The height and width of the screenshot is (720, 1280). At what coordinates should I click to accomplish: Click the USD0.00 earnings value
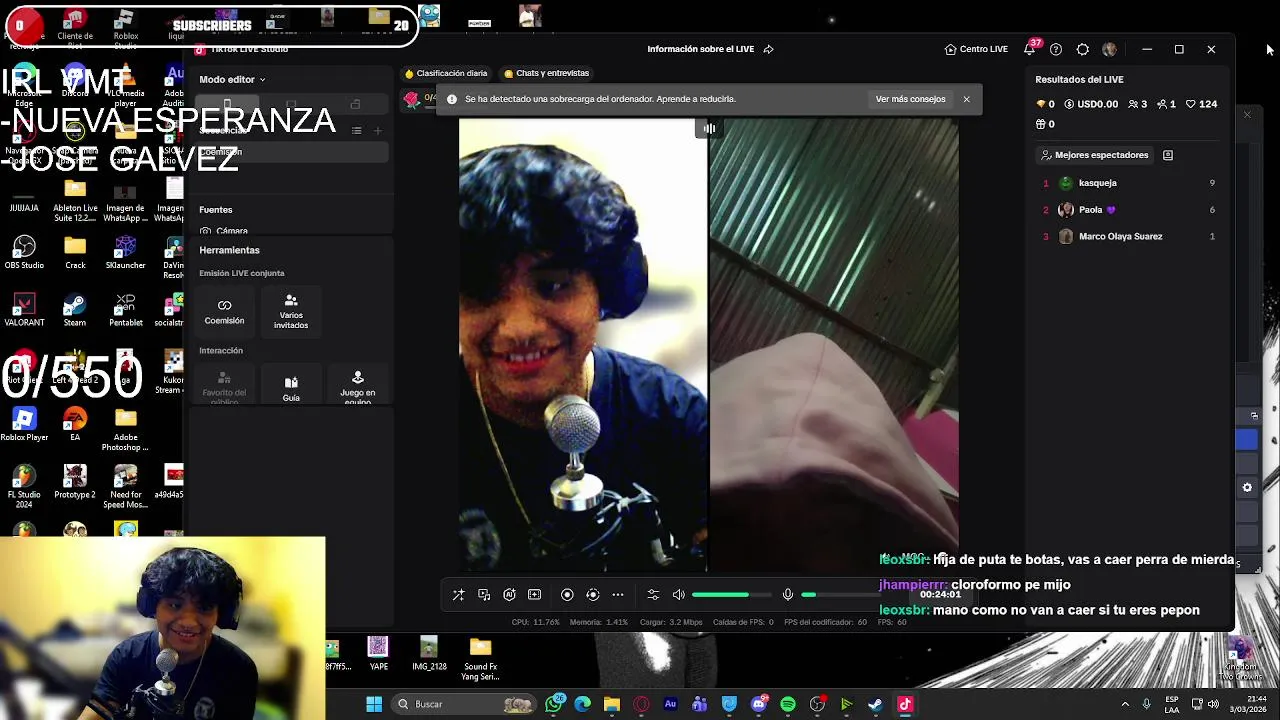pos(1091,104)
